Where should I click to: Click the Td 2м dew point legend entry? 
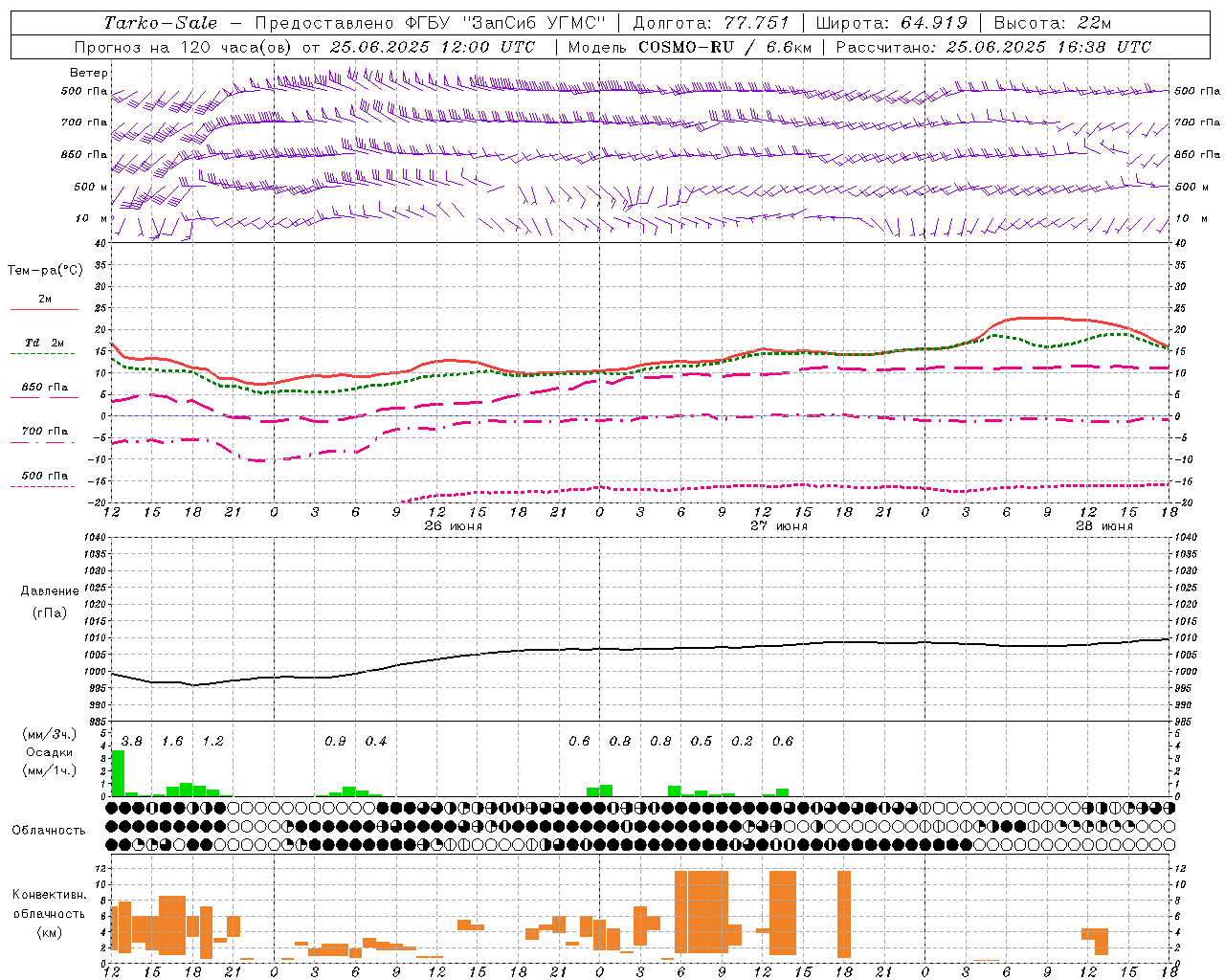(x=45, y=343)
